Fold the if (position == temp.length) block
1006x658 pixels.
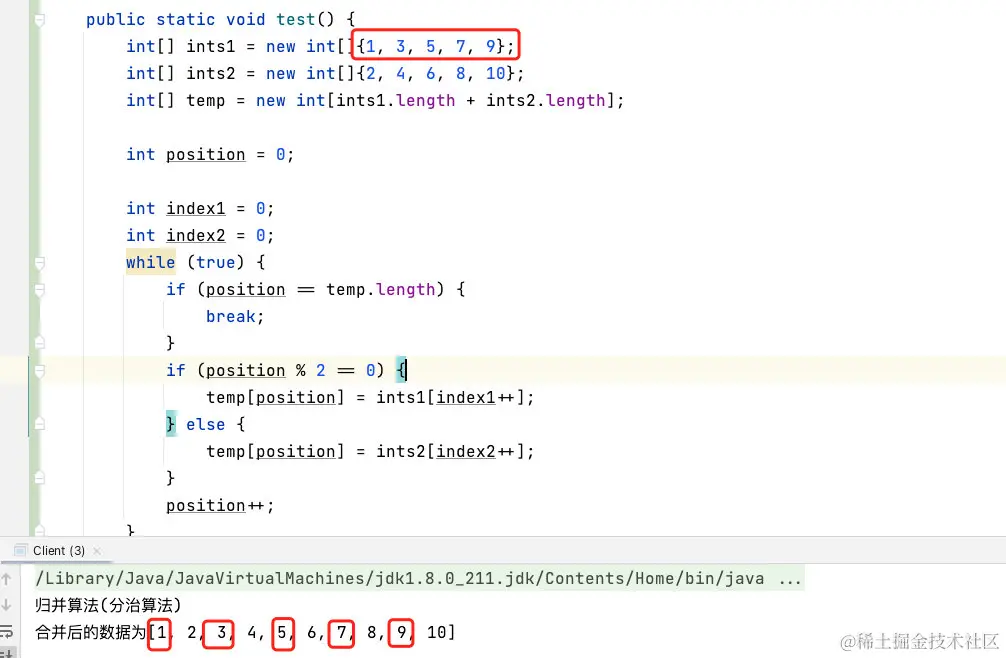[39, 290]
